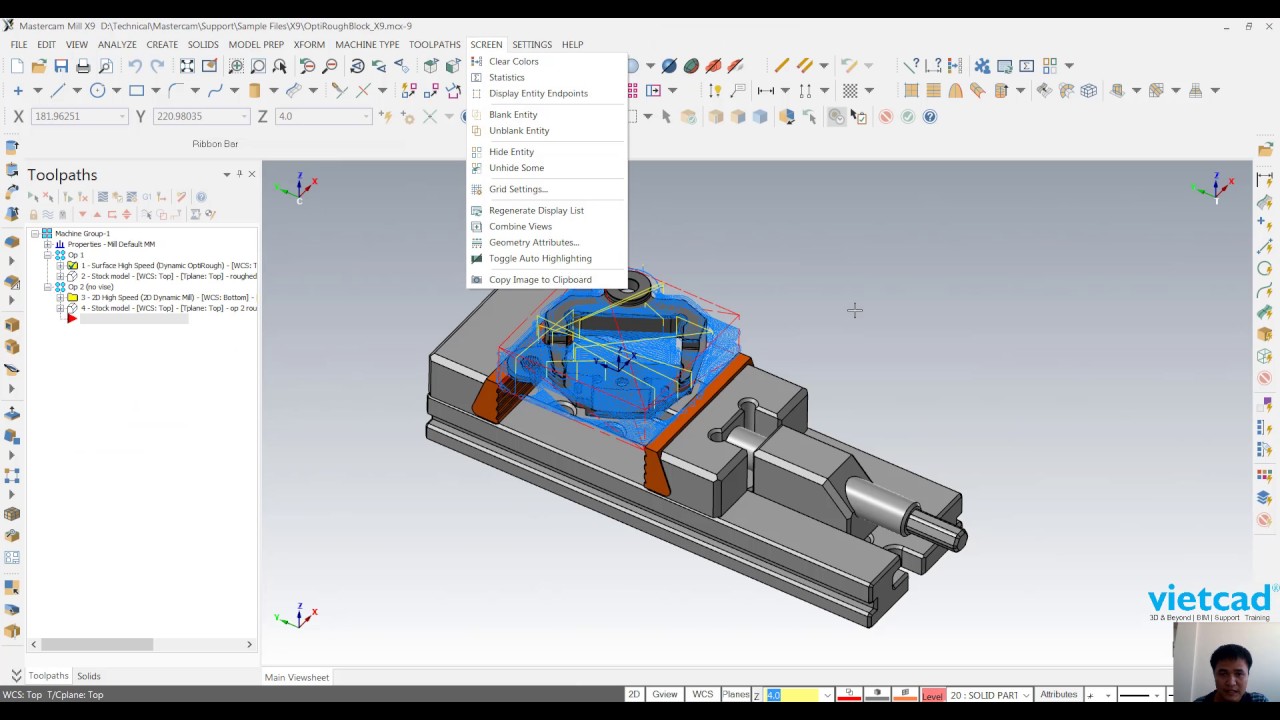Toggle folder icon of operation 3 2D High Speed
Image resolution: width=1280 pixels, height=720 pixels.
(x=72, y=297)
